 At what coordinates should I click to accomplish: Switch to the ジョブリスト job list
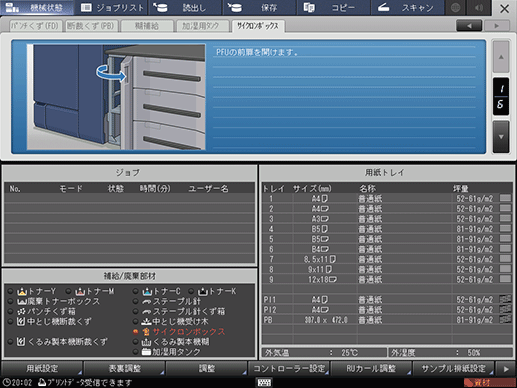click(x=111, y=7)
